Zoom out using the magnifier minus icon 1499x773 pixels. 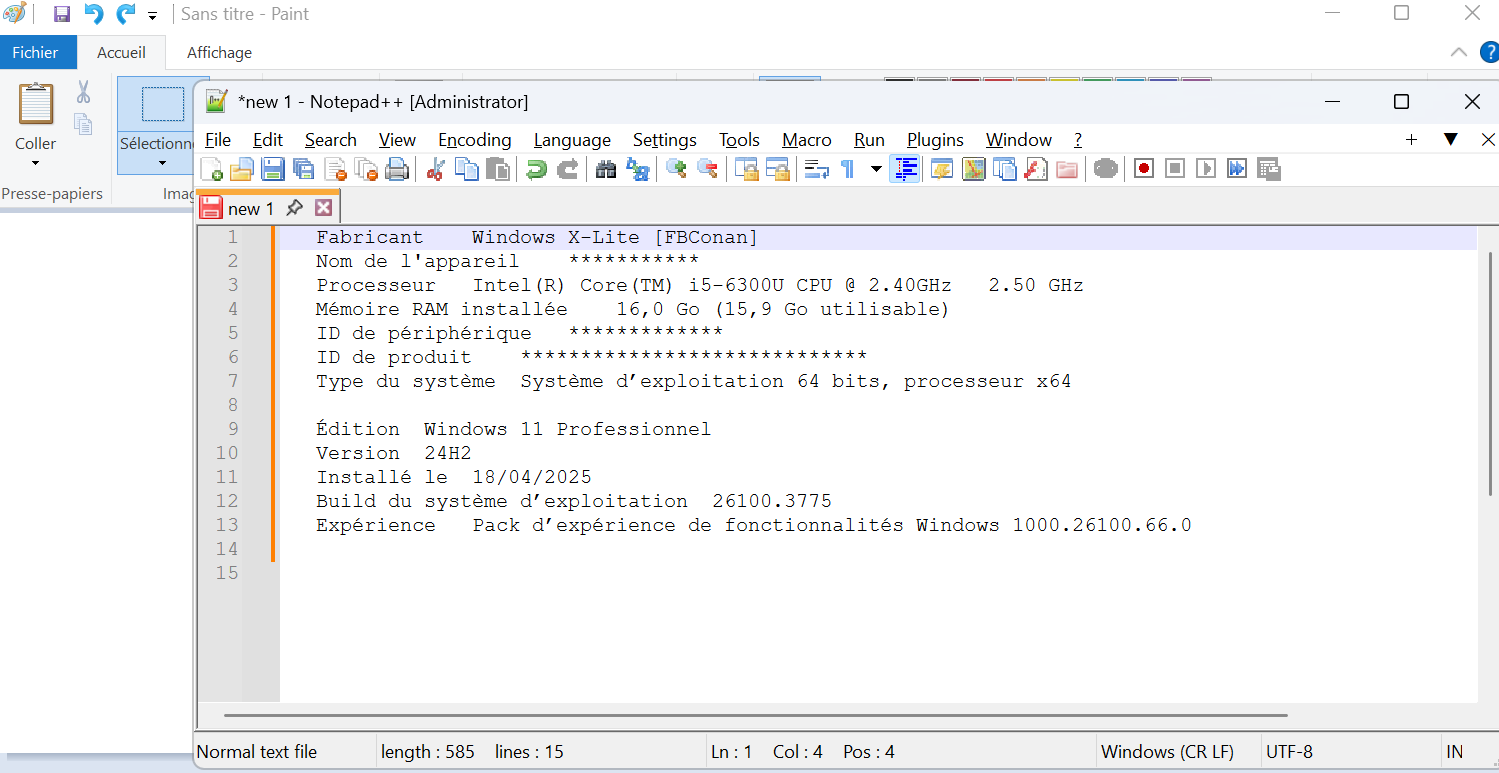[707, 169]
